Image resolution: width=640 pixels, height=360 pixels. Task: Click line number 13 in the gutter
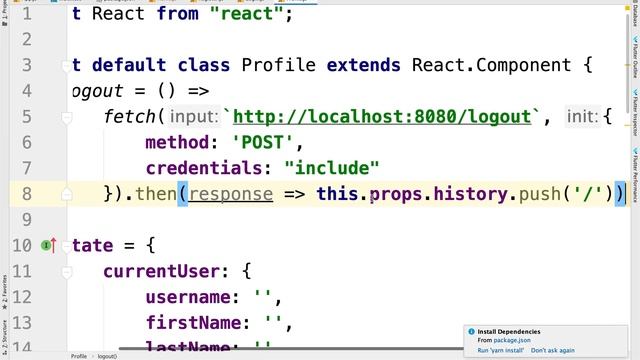point(22,323)
